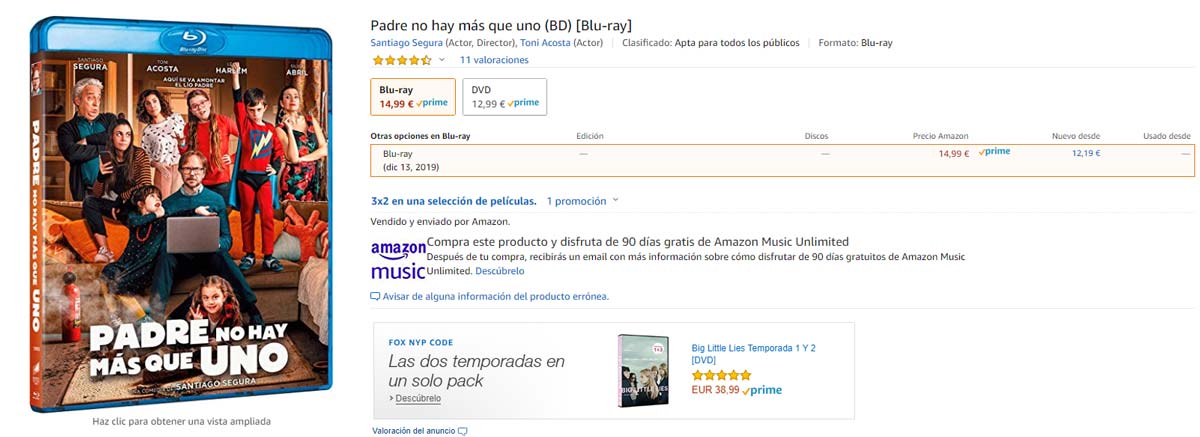Follow the Descúbrelo Amazon Music link
Image resolution: width=1200 pixels, height=437 pixels.
click(x=499, y=271)
